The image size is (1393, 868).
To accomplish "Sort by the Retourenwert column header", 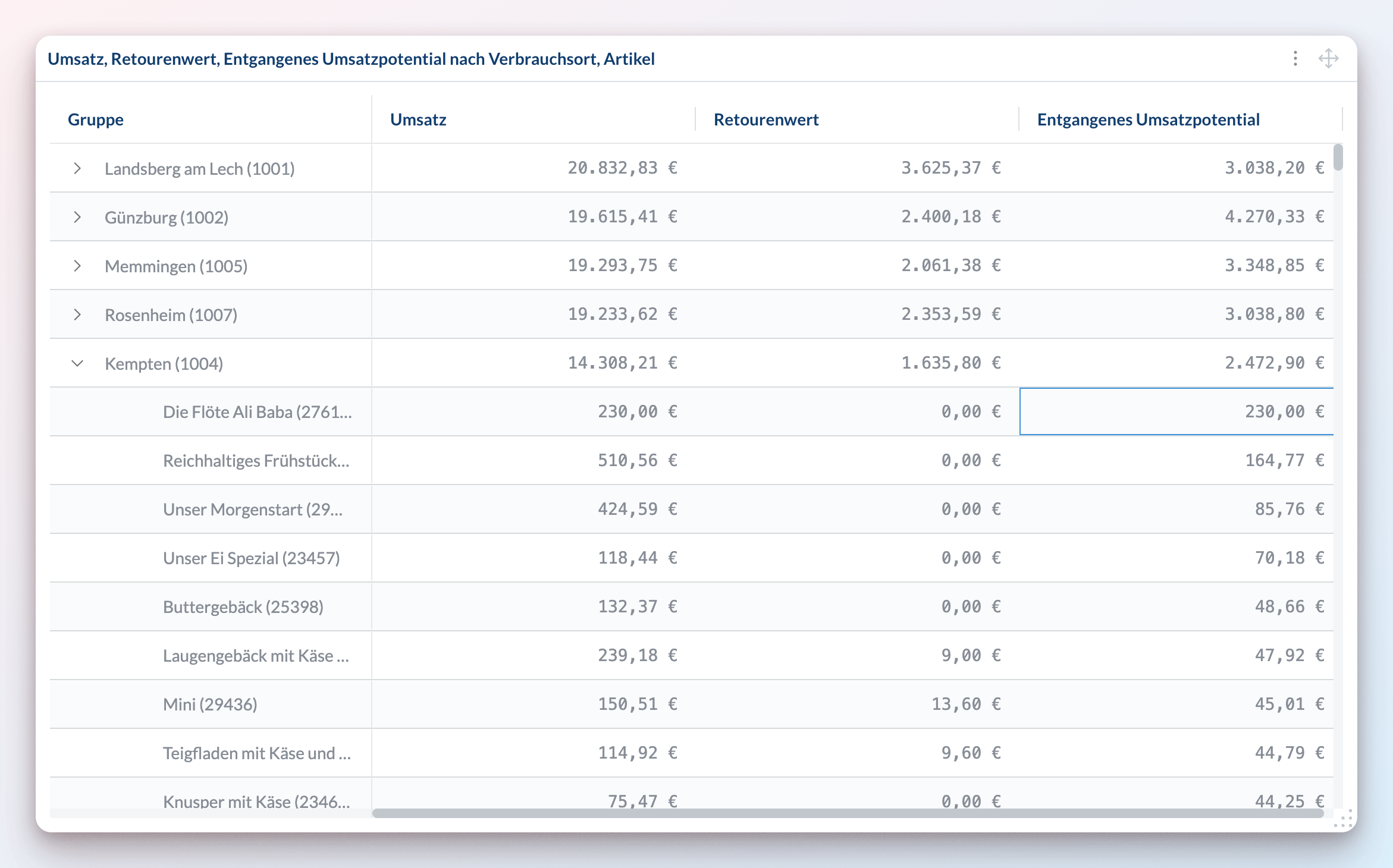I will pyautogui.click(x=766, y=119).
